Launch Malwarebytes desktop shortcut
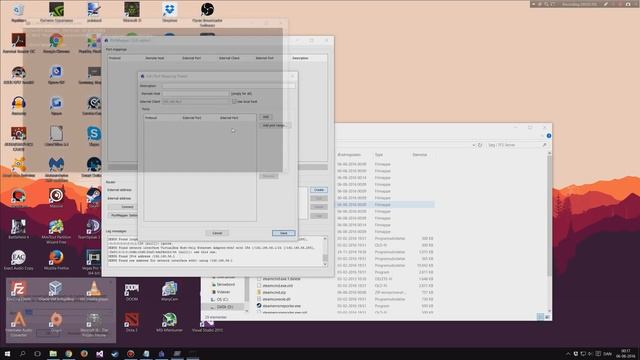Viewport: 640px width, 360px height. 56,170
